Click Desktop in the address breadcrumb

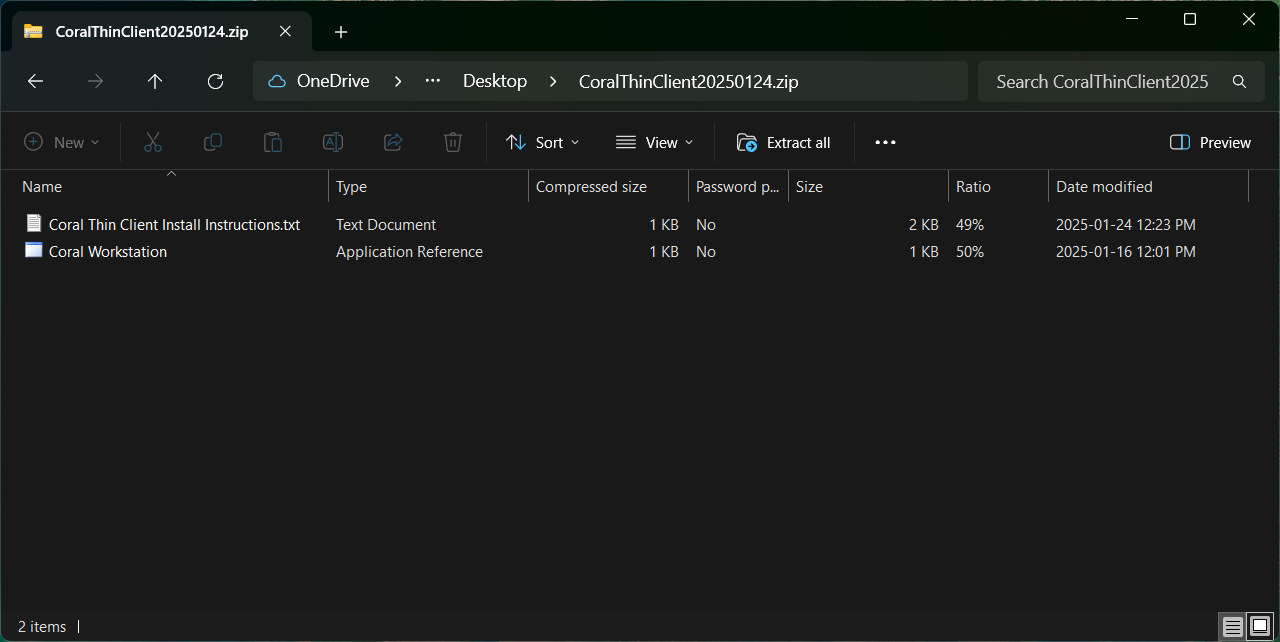point(495,82)
